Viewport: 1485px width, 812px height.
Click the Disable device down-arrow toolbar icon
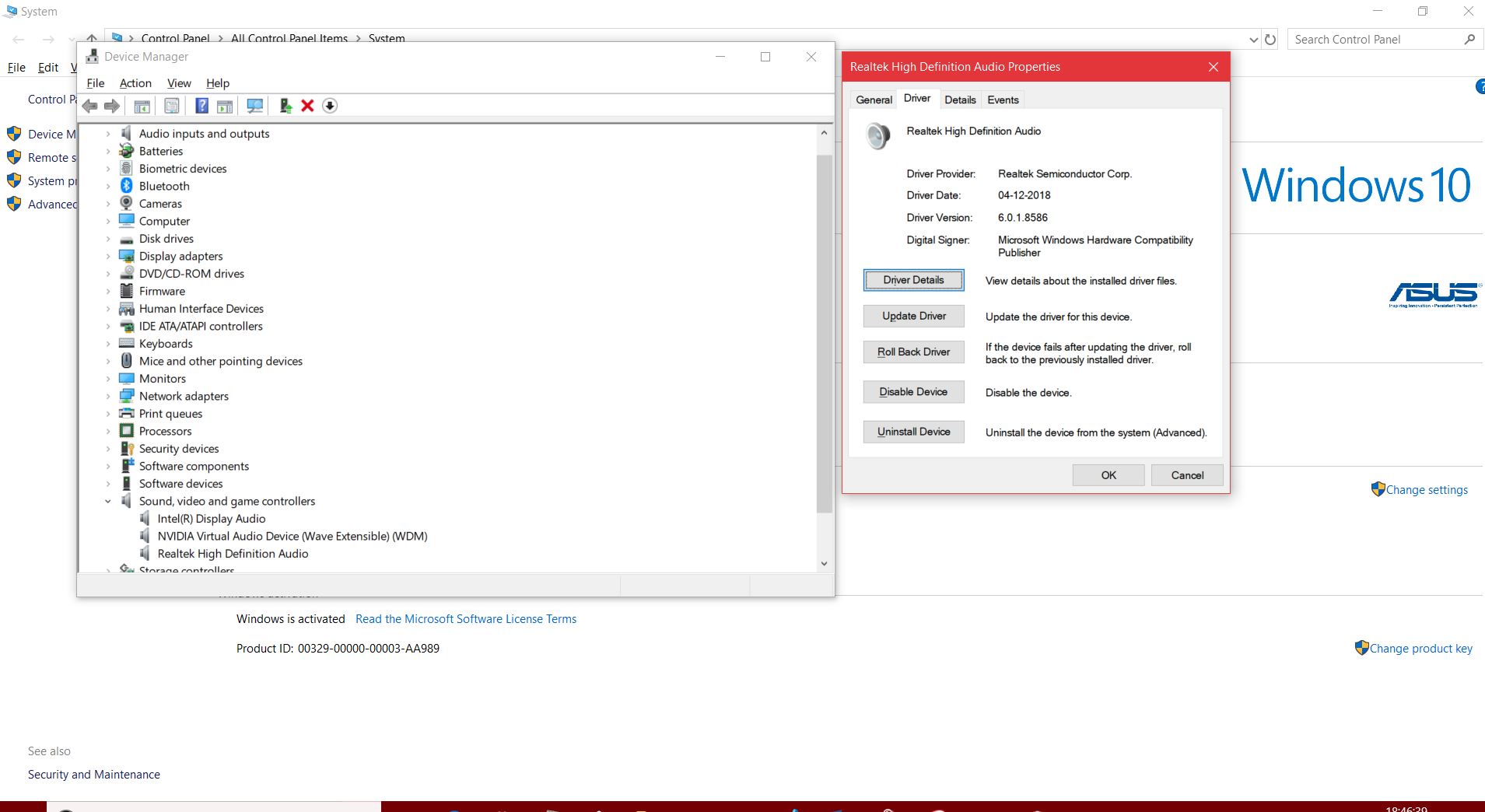(x=330, y=106)
